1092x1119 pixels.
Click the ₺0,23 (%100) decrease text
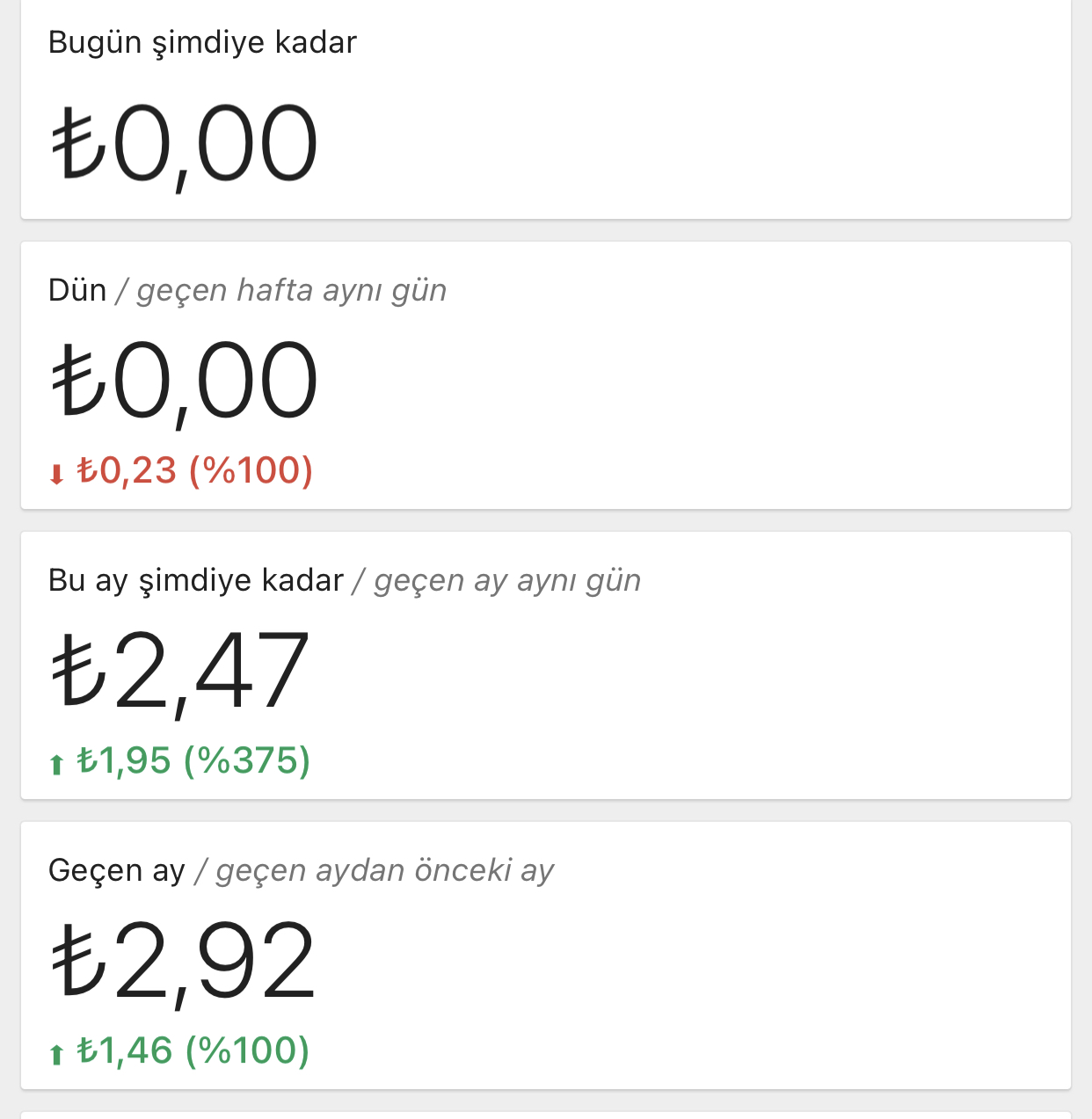click(x=194, y=471)
